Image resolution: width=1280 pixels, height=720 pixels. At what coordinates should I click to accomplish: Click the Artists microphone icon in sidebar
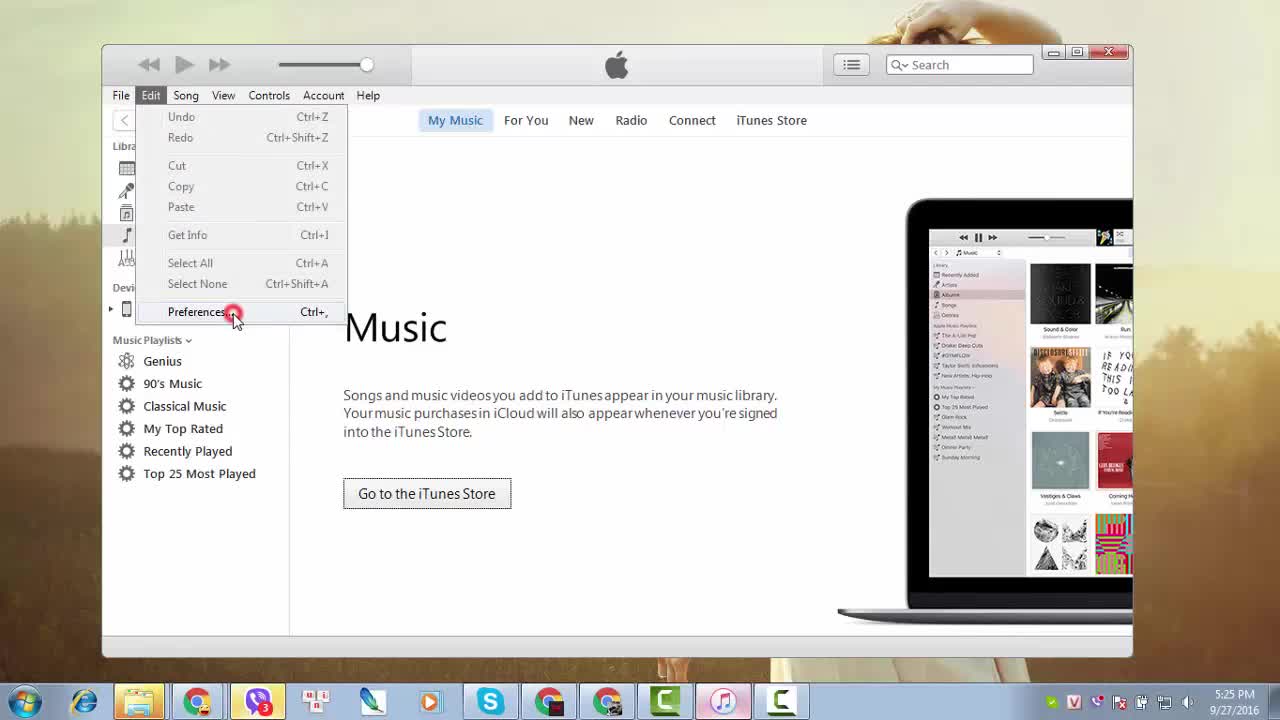[127, 191]
